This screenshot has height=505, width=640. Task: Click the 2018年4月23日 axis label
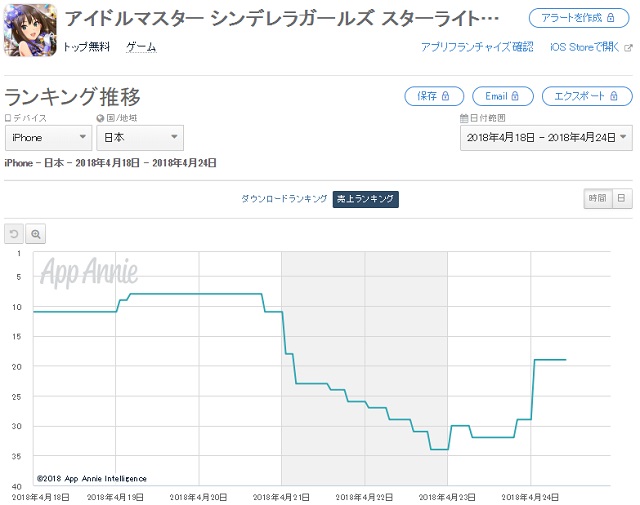[x=447, y=497]
